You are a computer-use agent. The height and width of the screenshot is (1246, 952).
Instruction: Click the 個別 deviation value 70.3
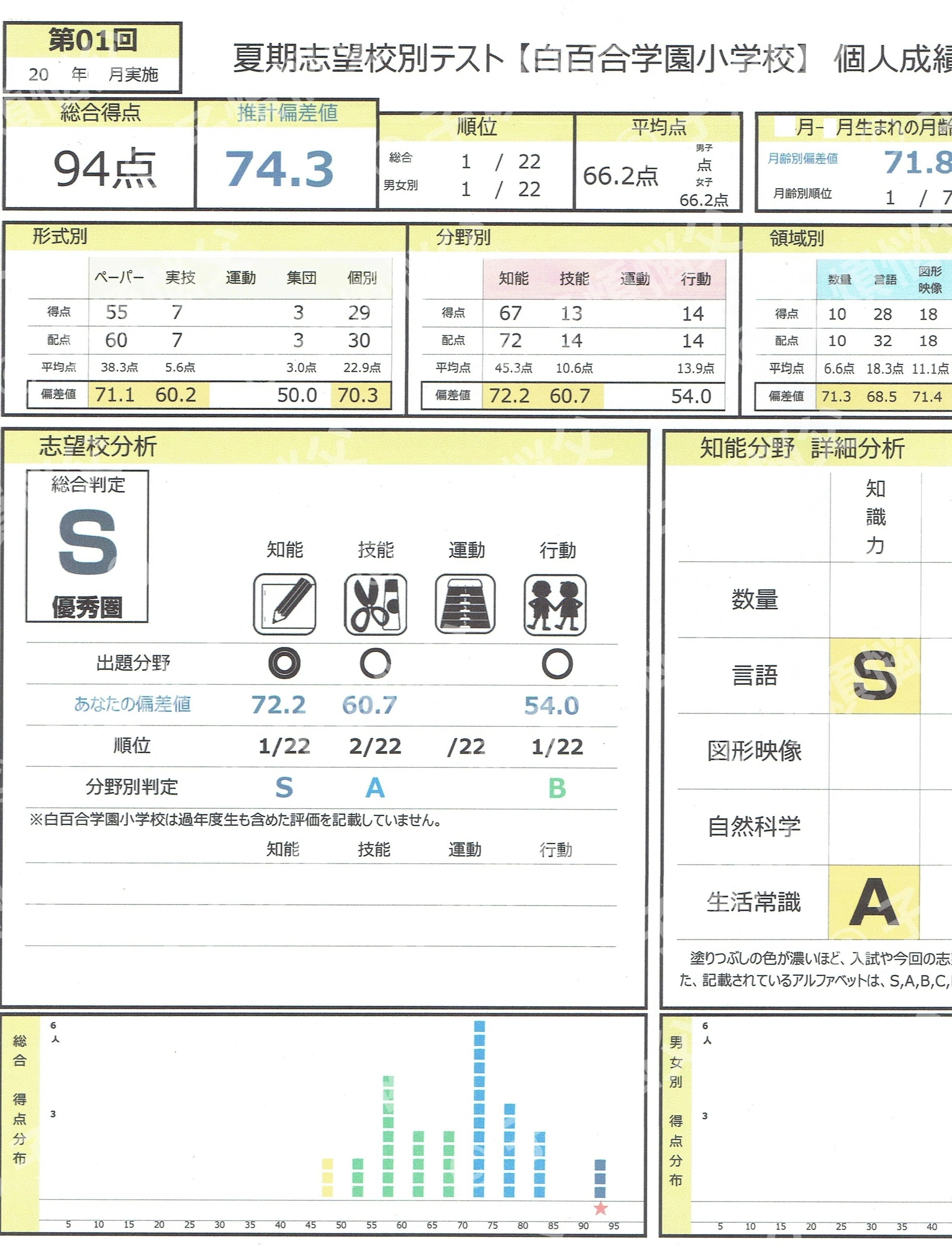point(357,395)
